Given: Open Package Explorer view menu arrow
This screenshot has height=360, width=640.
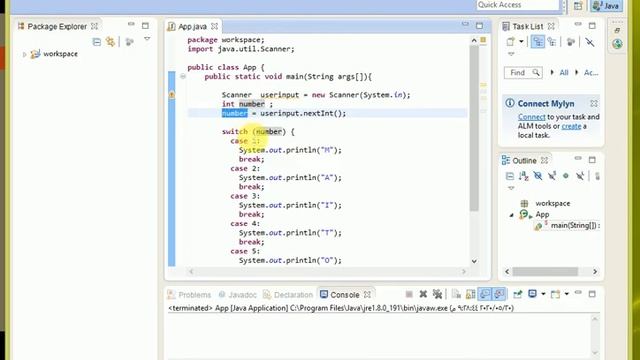Looking at the screenshot, I should click(x=147, y=39).
